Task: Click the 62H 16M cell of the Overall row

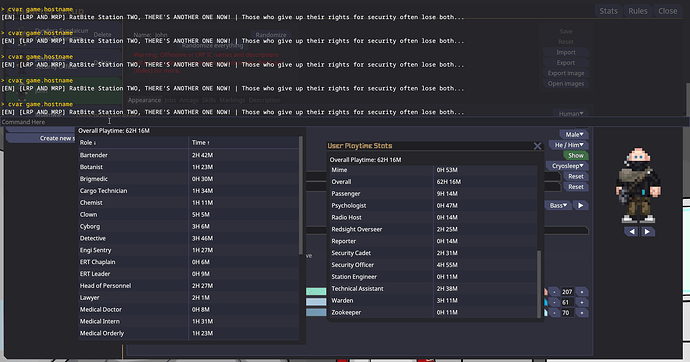Action: tap(485, 182)
